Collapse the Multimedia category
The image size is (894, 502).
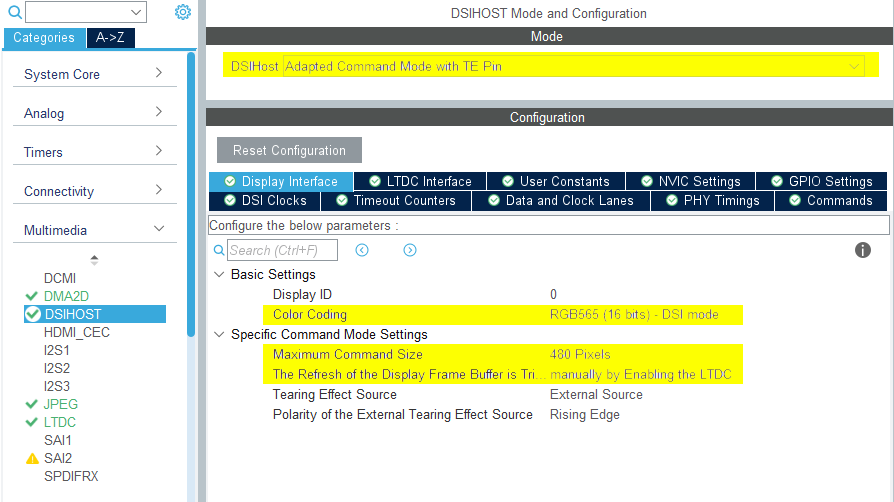(x=95, y=230)
